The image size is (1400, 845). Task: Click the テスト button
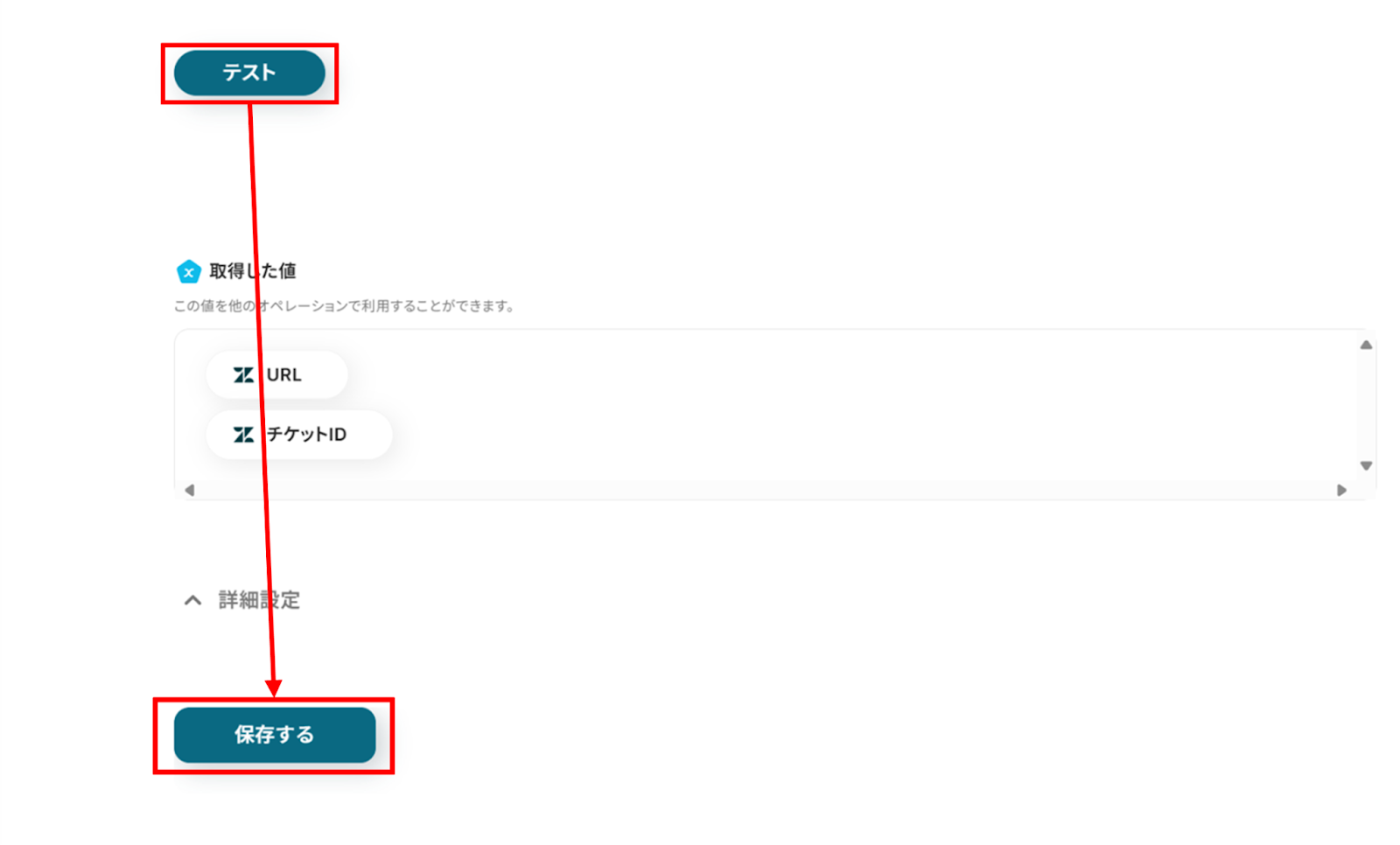point(249,73)
